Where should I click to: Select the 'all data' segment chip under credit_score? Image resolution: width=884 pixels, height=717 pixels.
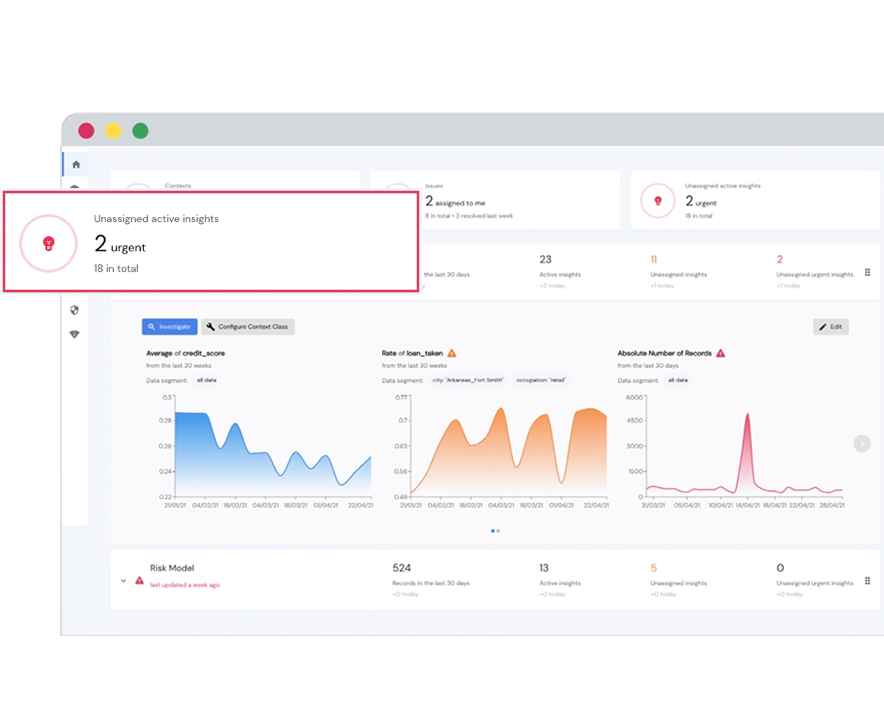pos(206,380)
